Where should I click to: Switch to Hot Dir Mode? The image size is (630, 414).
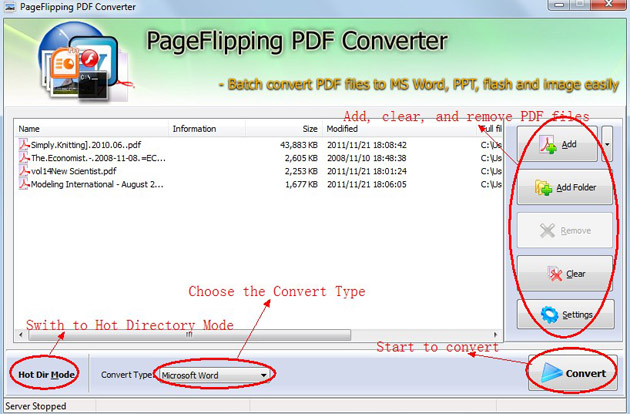(x=46, y=375)
